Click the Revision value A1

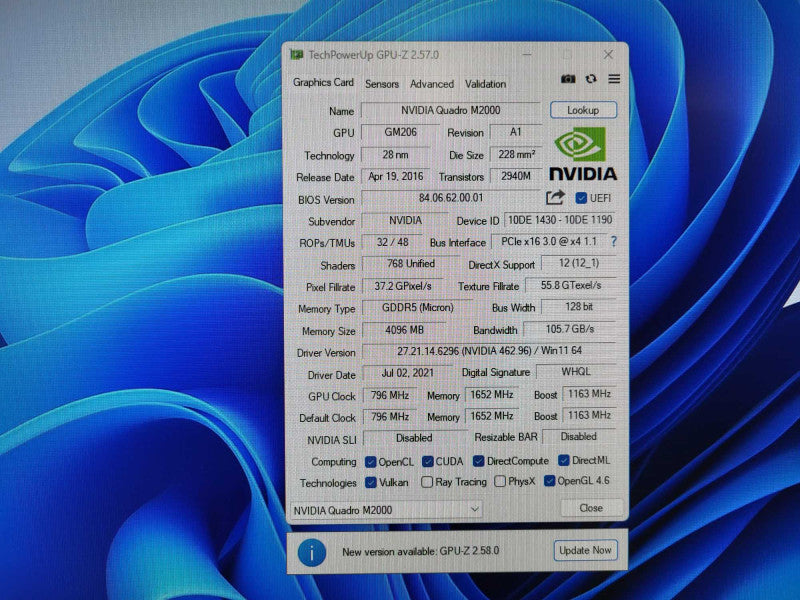(515, 132)
